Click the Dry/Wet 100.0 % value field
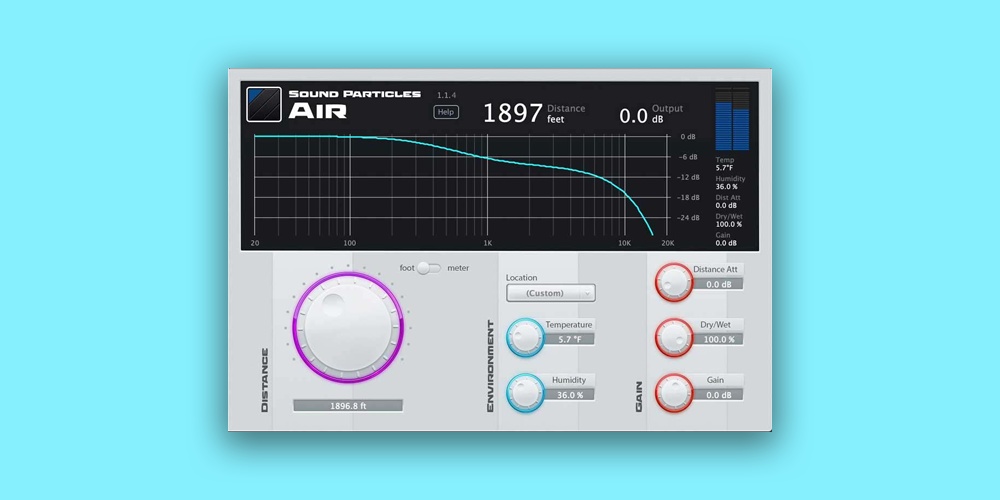This screenshot has height=500, width=1000. [x=716, y=339]
